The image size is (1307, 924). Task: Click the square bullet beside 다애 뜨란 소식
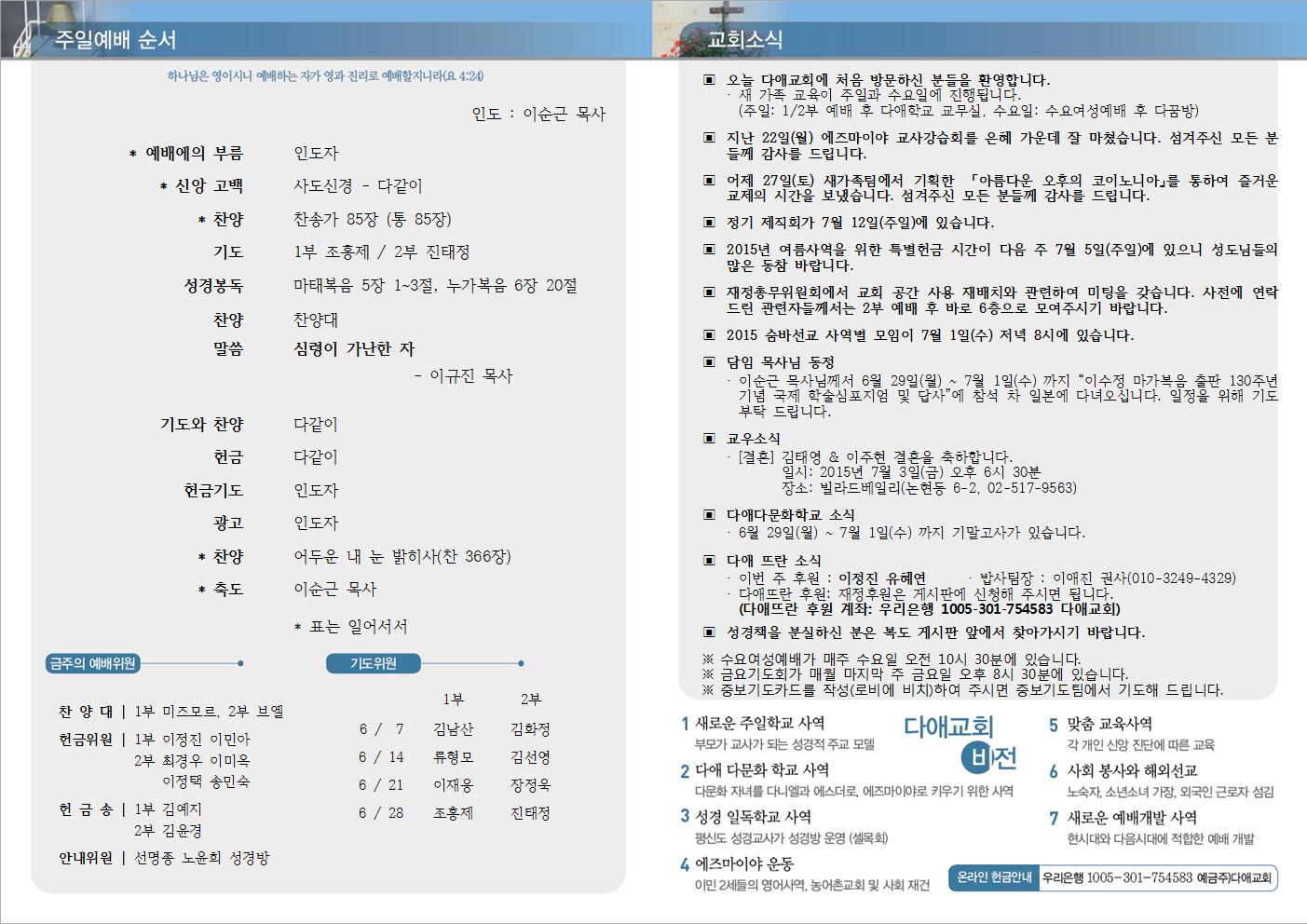[x=710, y=561]
